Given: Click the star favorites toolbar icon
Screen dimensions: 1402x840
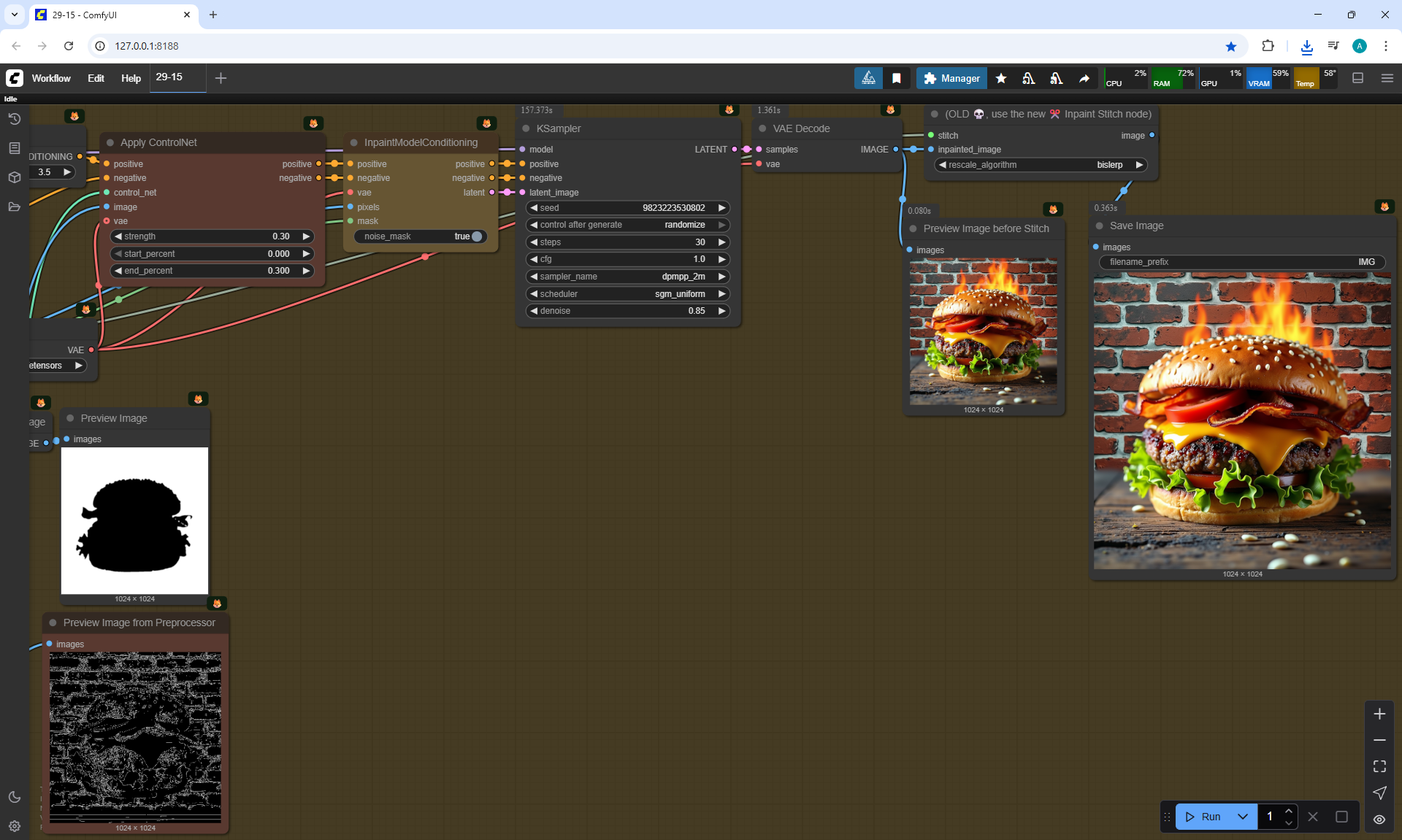Looking at the screenshot, I should tap(1001, 78).
